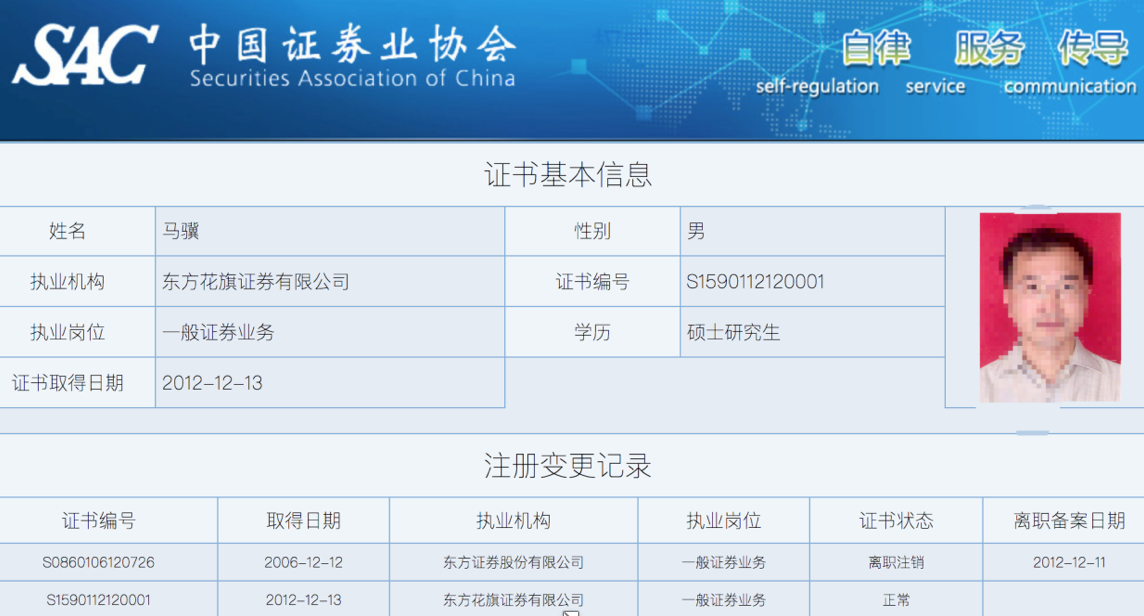Click certificate number S0860106120726
This screenshot has height=616, width=1144.
tap(98, 563)
